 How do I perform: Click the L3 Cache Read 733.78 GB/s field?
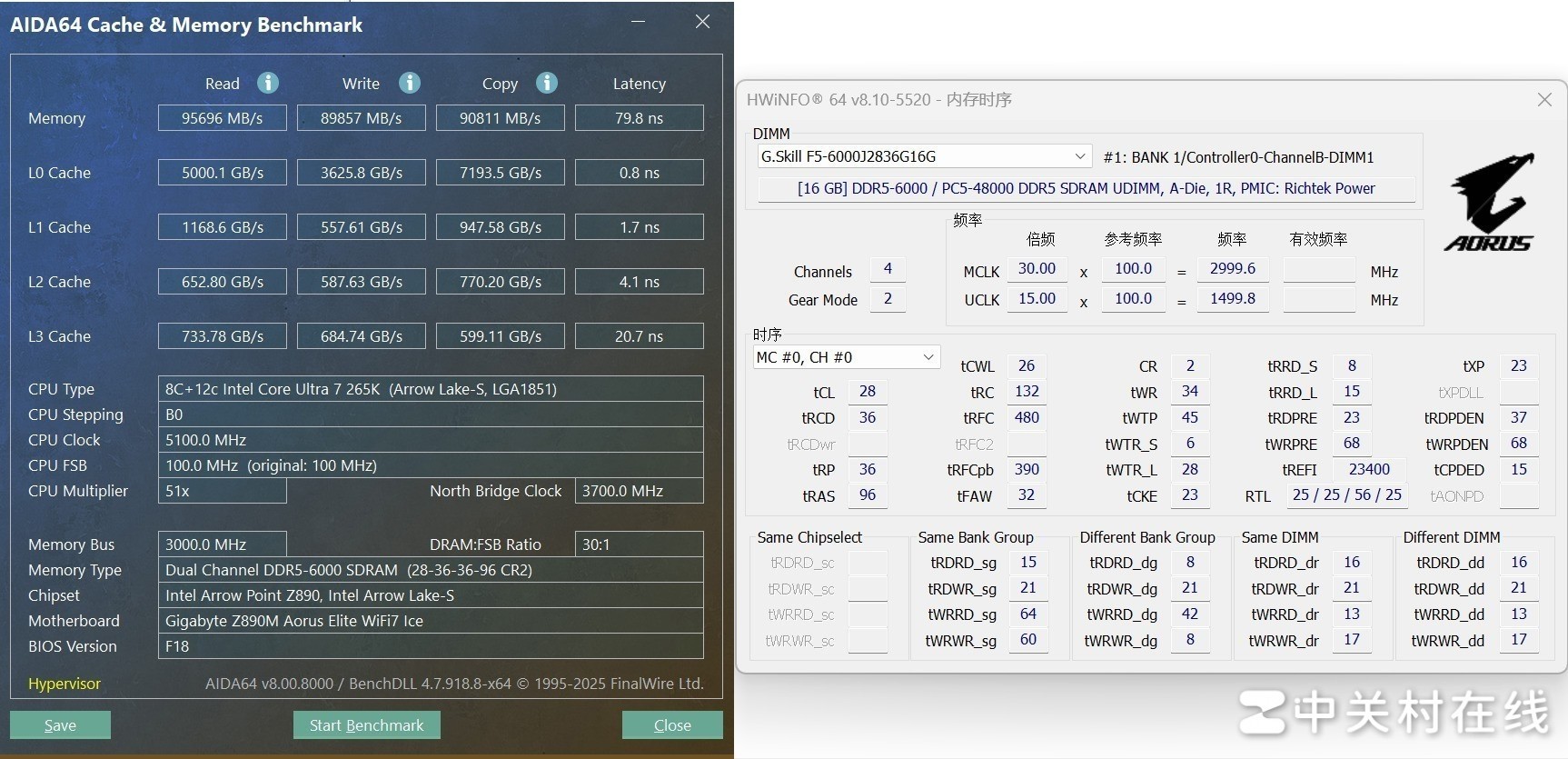pos(223,336)
